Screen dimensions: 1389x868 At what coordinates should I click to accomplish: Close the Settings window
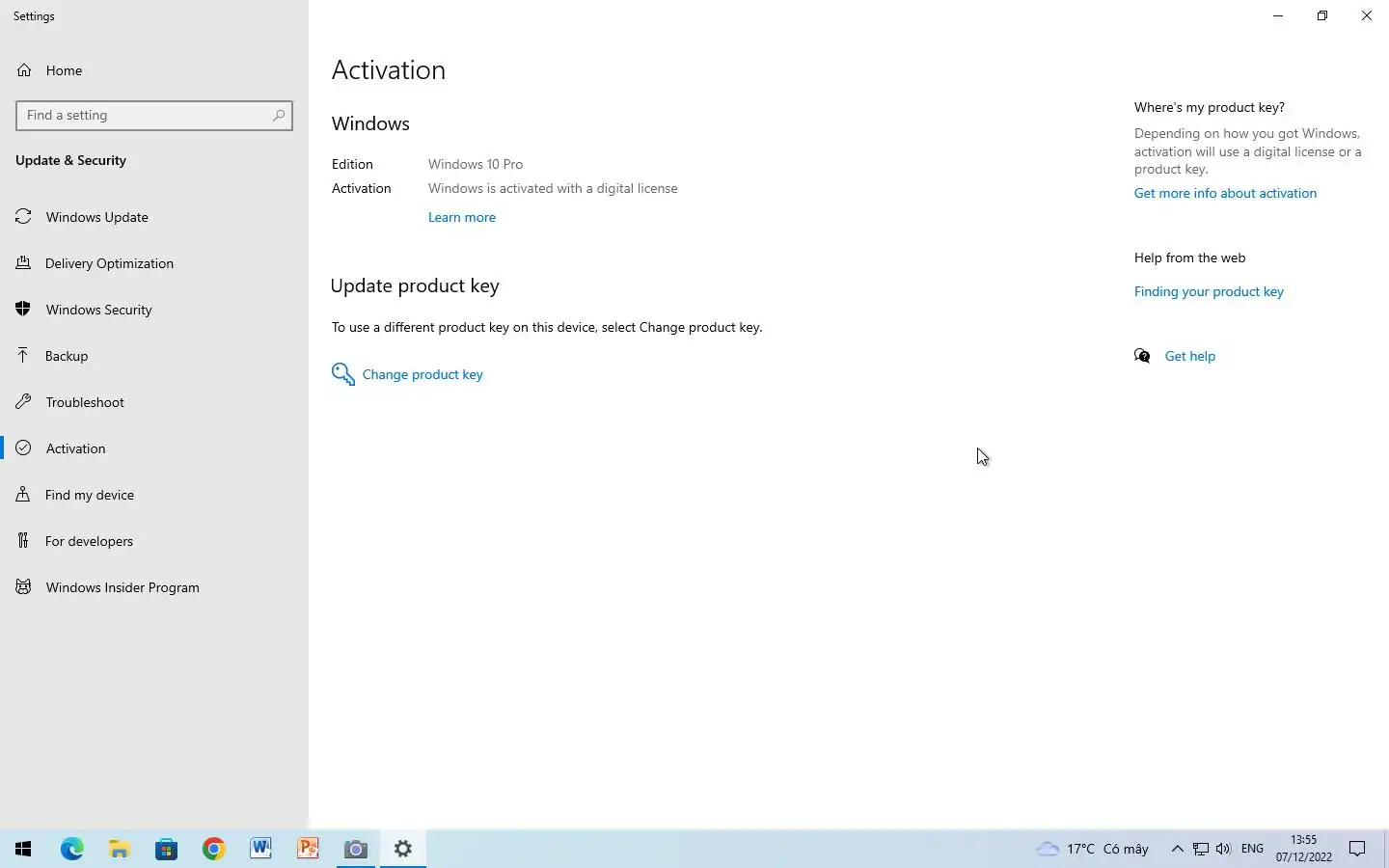coord(1367,15)
